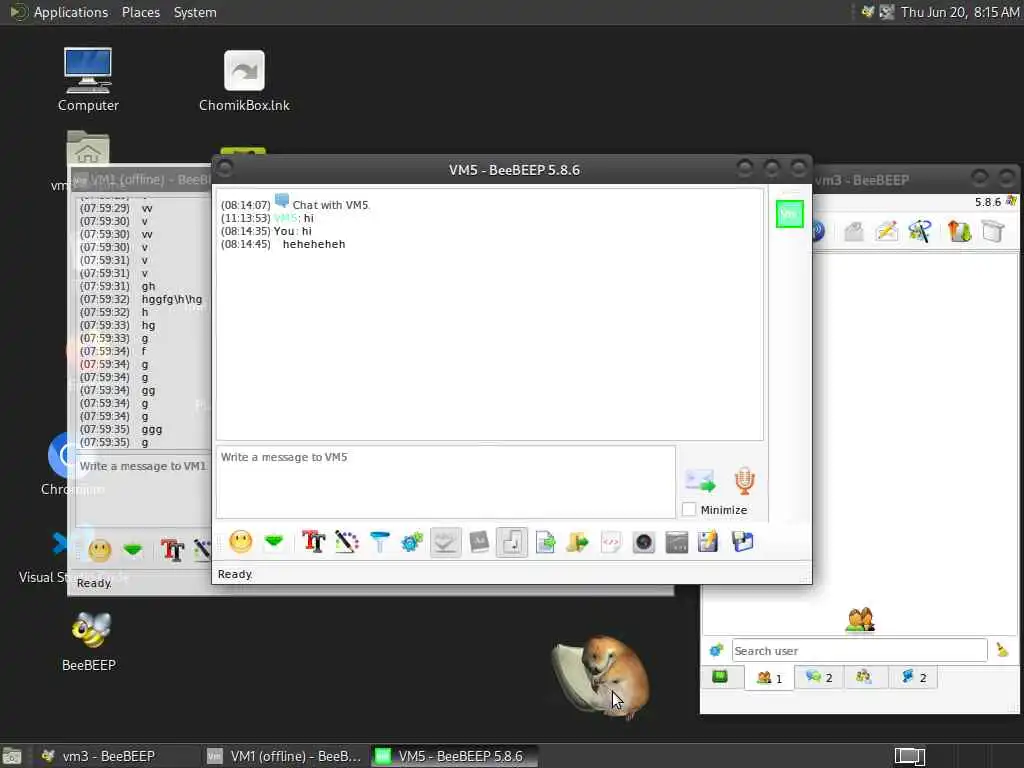The height and width of the screenshot is (768, 1024).
Task: Switch to 'VM1 (offline)' taskbar button
Action: (284, 756)
